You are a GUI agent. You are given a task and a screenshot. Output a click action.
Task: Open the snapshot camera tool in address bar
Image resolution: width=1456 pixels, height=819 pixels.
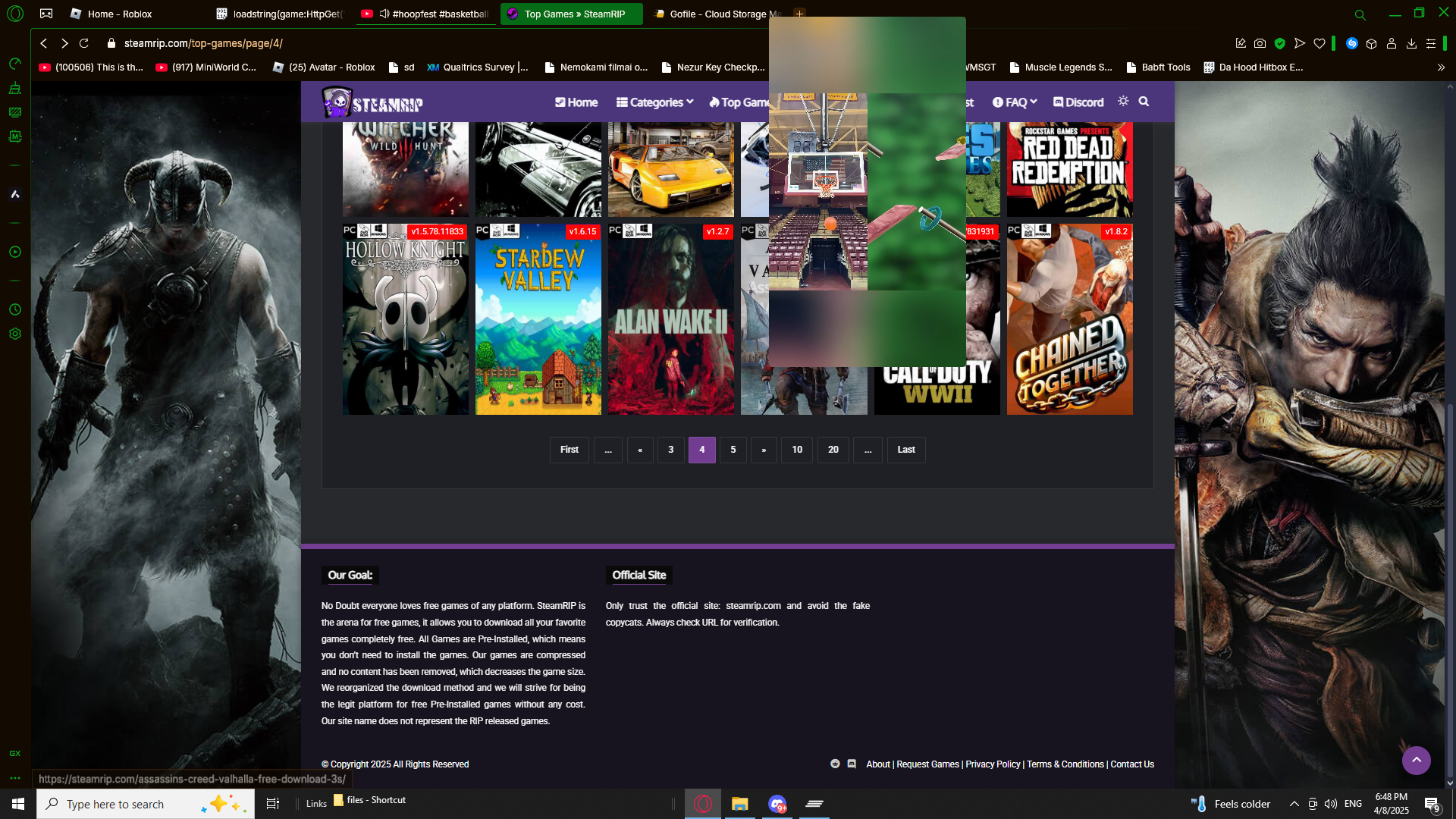tap(1260, 43)
